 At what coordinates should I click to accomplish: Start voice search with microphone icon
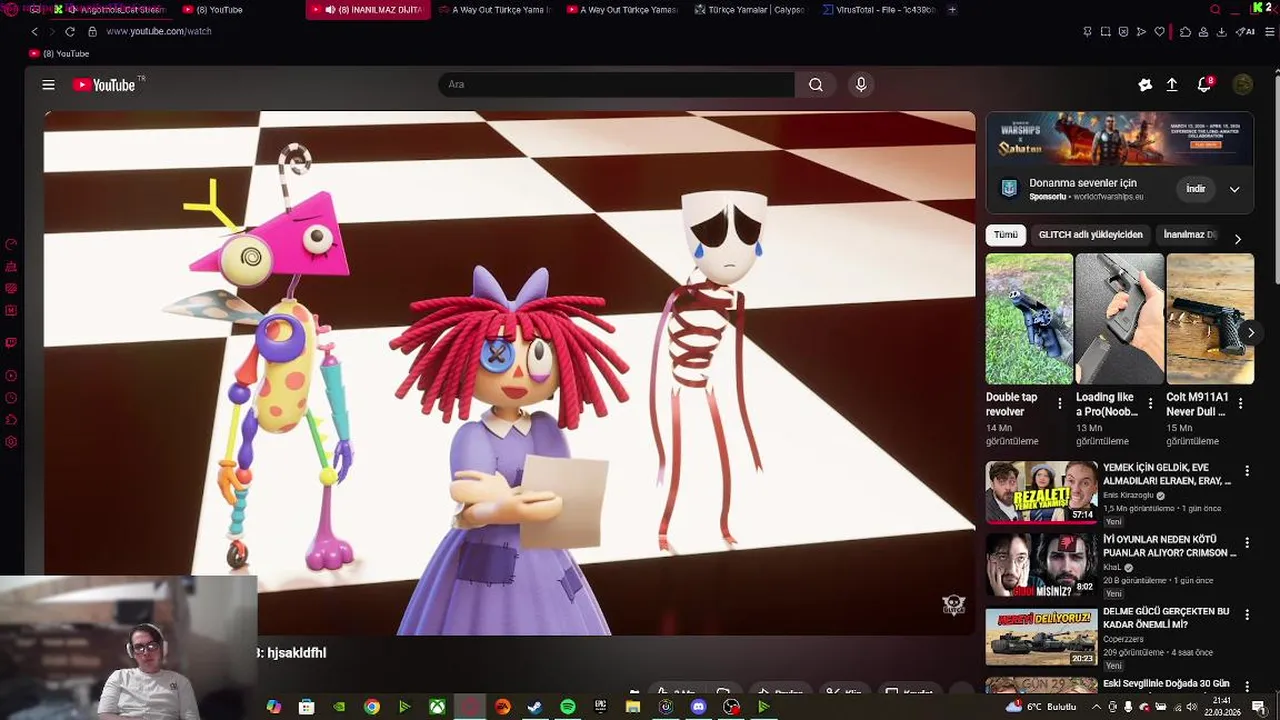tap(861, 85)
